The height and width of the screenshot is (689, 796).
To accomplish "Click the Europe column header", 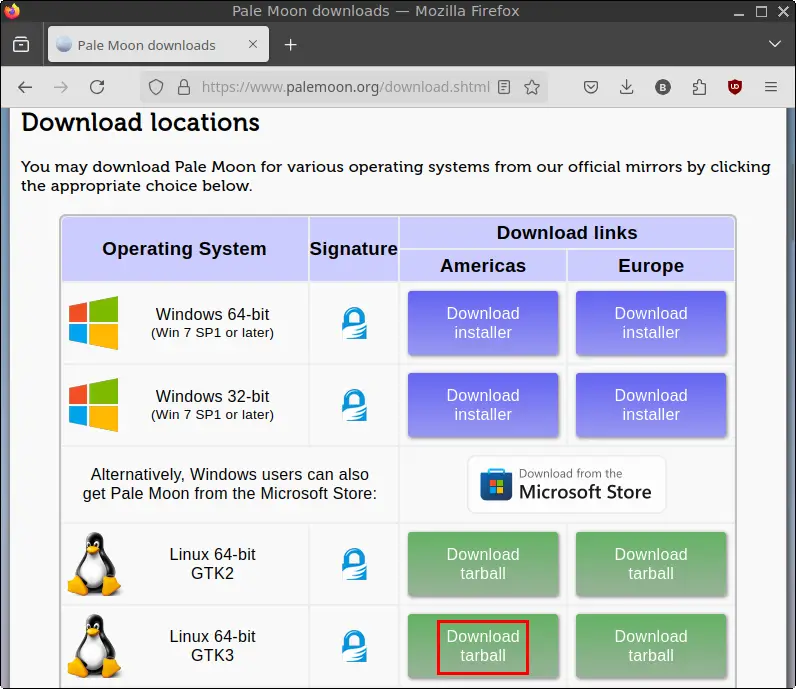I will (651, 266).
